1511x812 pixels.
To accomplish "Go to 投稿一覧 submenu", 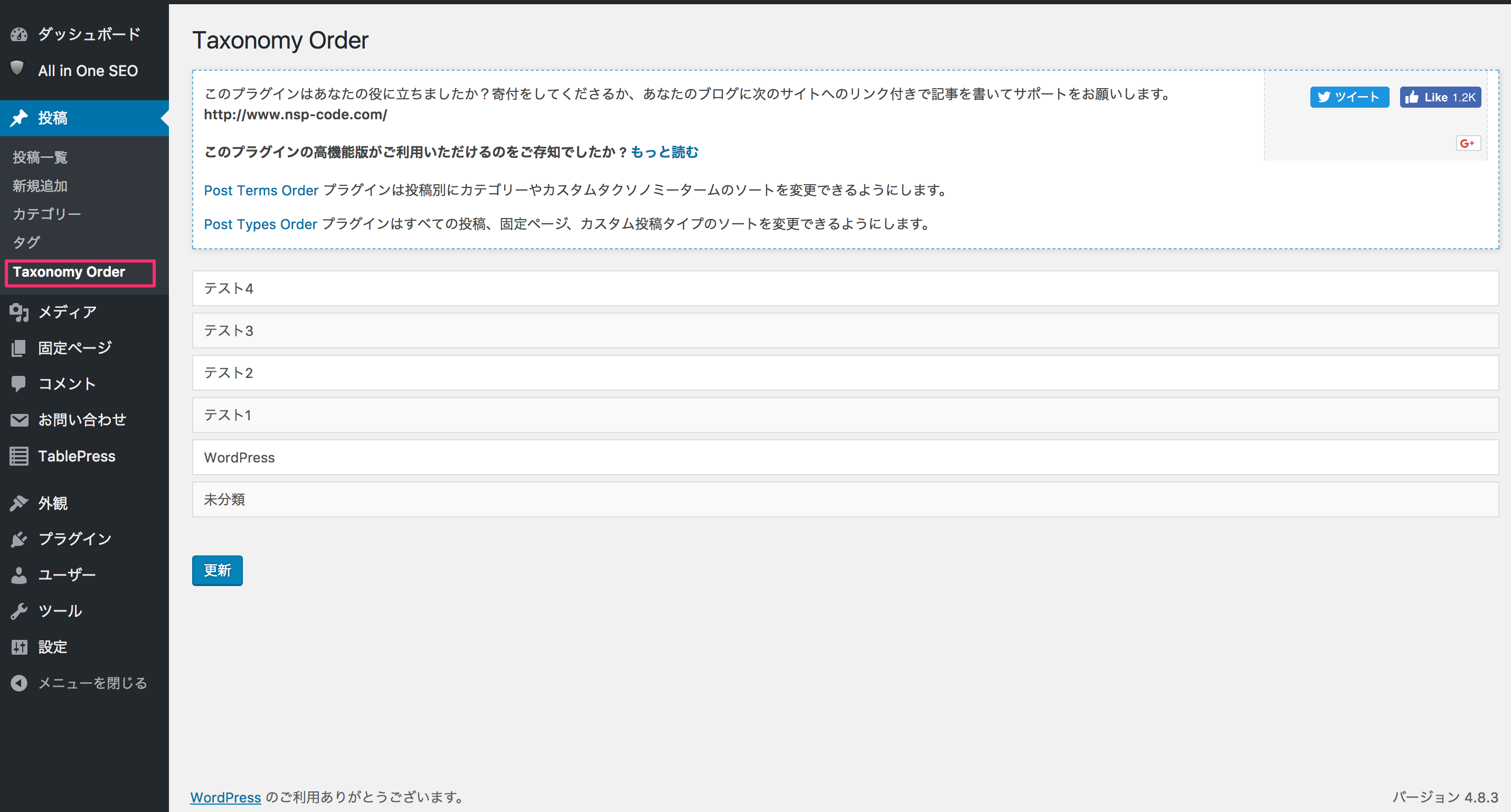I will (40, 157).
